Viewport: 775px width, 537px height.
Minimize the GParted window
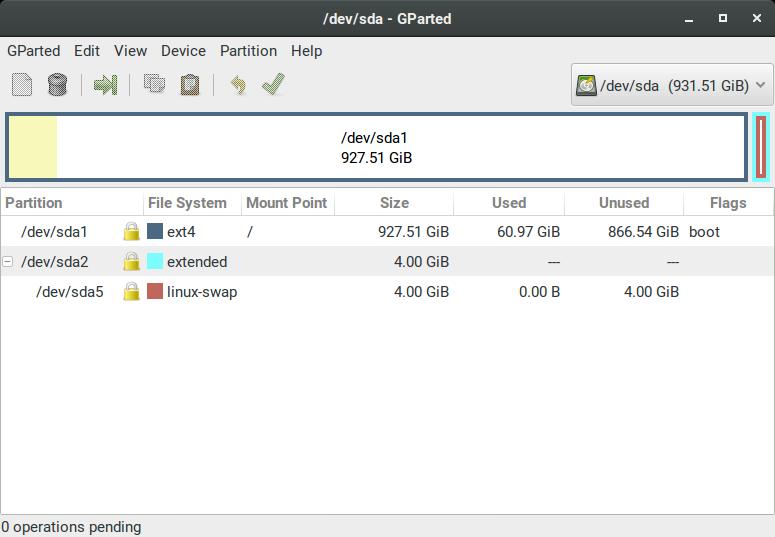[x=689, y=19]
